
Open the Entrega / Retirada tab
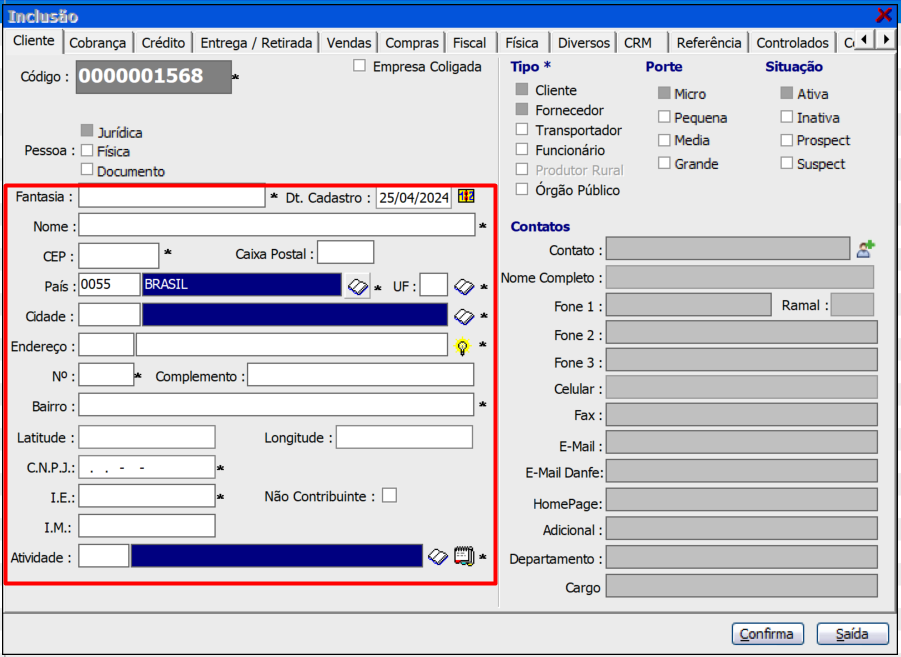pos(257,43)
